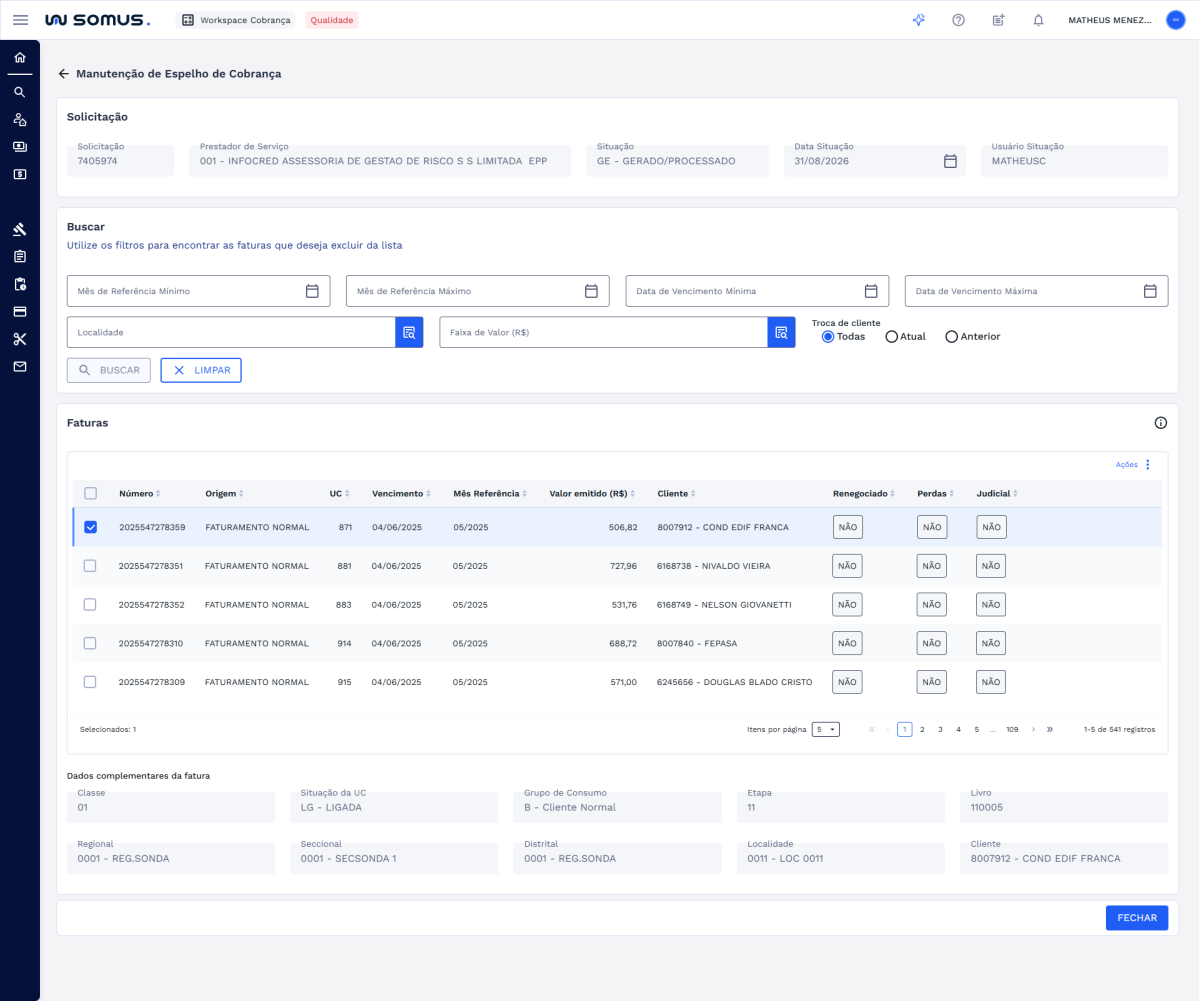Go back using arrow beside page title

[63, 73]
